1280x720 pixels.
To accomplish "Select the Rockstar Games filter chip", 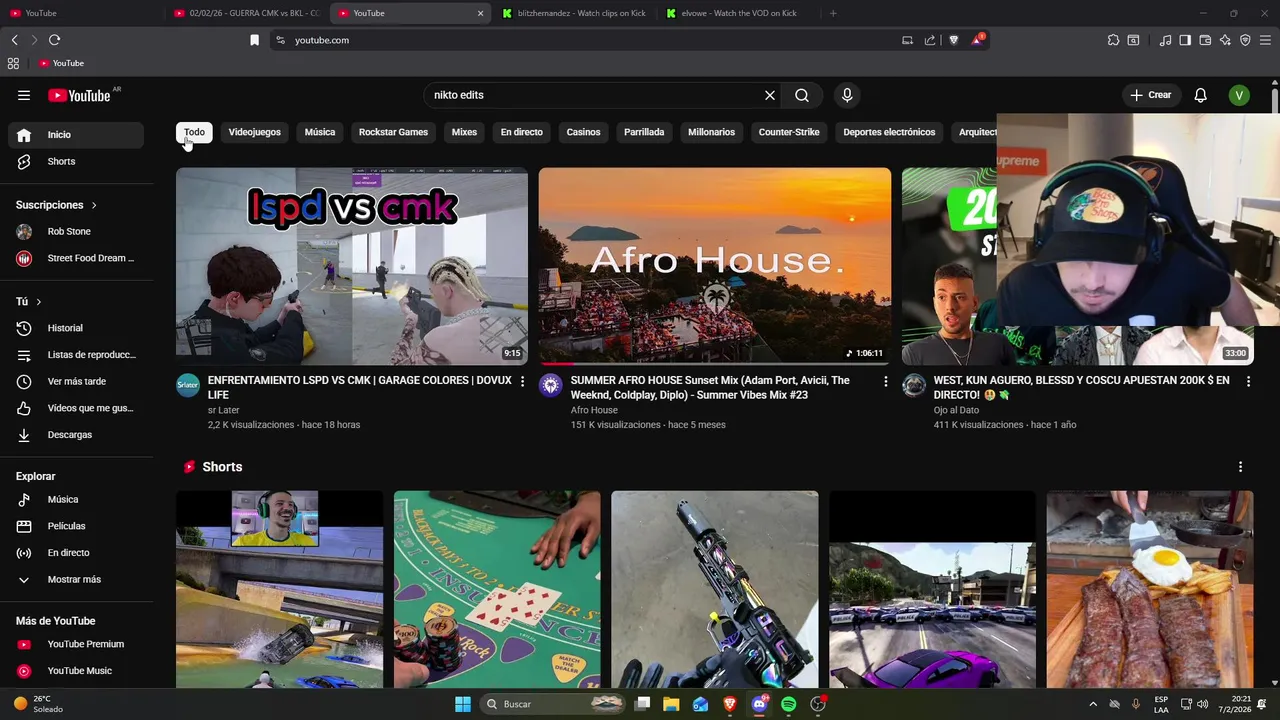I will (393, 132).
